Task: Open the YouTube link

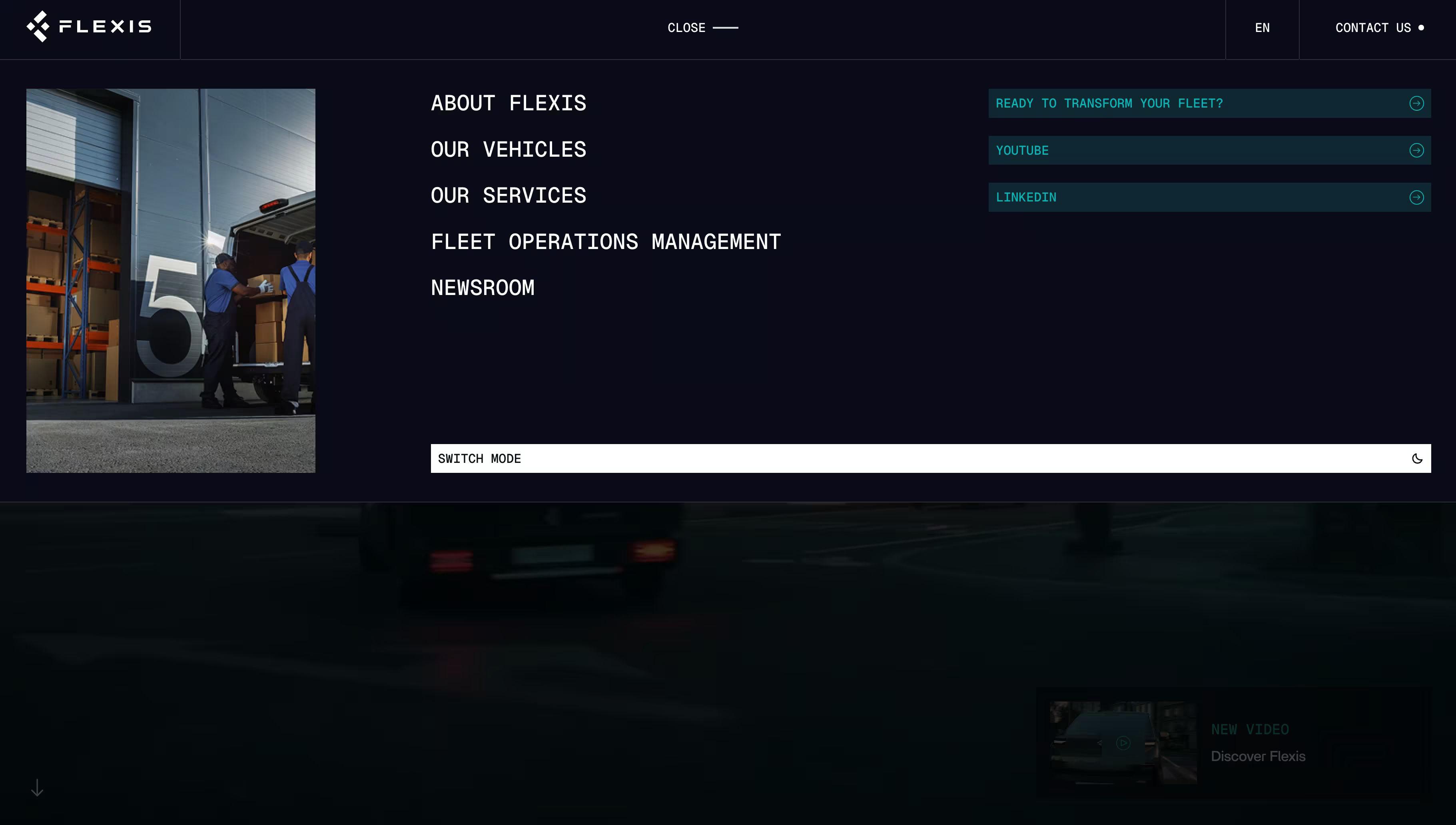Action: tap(1210, 150)
